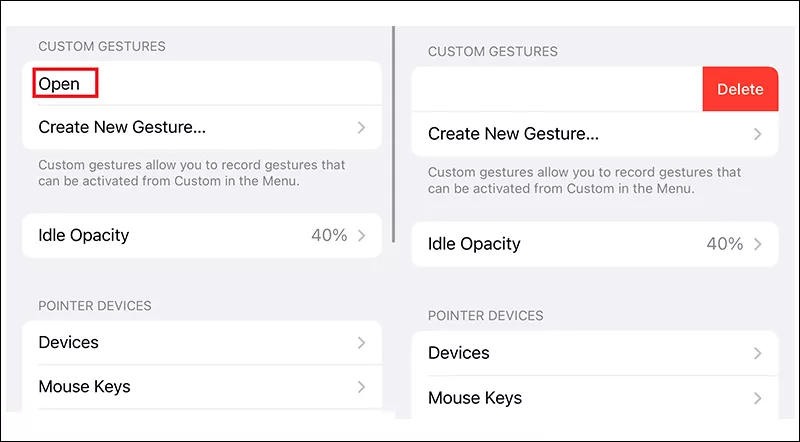
Task: Expand Idle Opacity chevron in right panel
Action: tap(758, 244)
